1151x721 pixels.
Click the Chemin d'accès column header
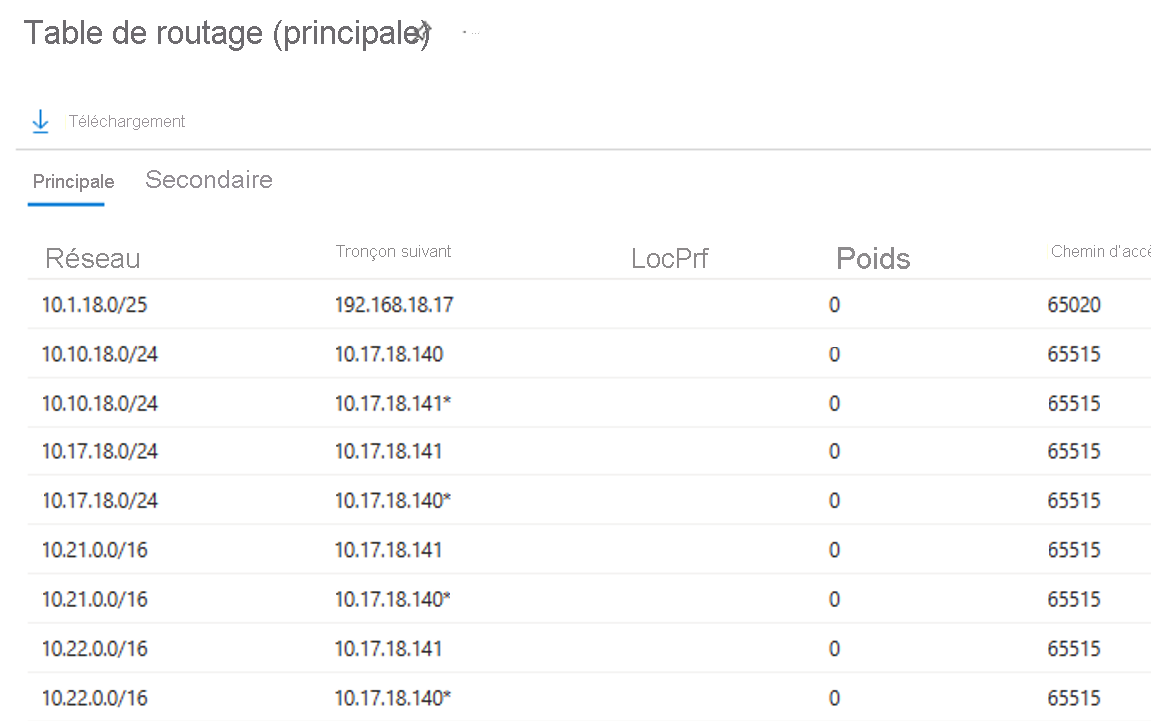[x=1099, y=252]
